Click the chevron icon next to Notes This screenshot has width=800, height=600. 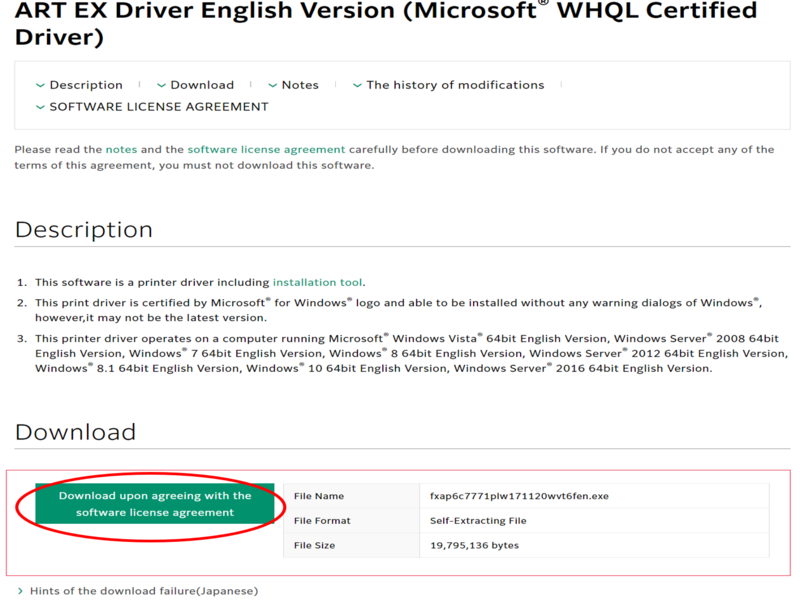click(272, 86)
